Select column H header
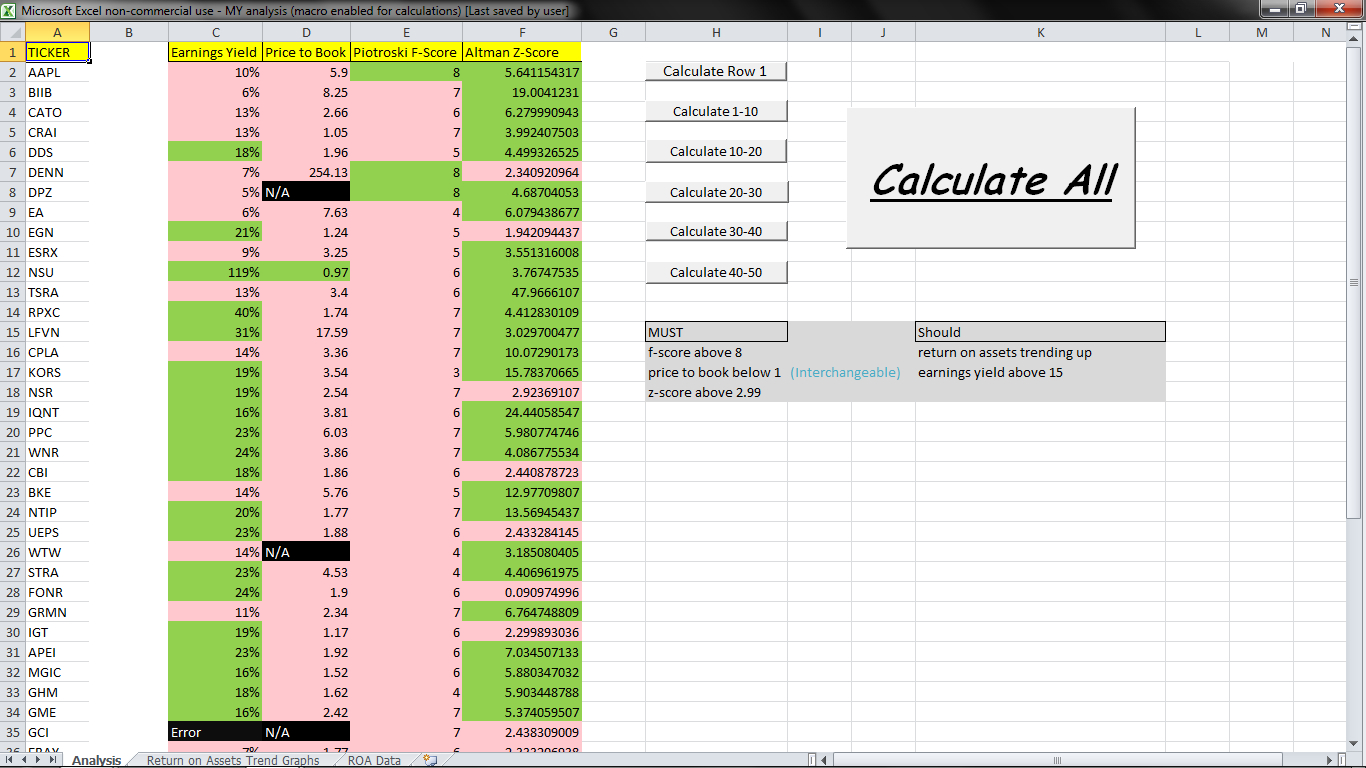 click(x=716, y=33)
